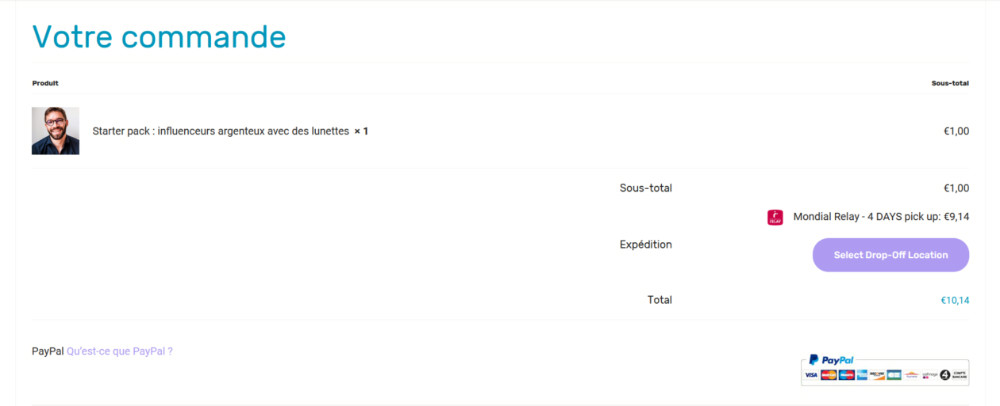1000x406 pixels.
Task: Click the Starter pack product name
Action: pos(221,131)
